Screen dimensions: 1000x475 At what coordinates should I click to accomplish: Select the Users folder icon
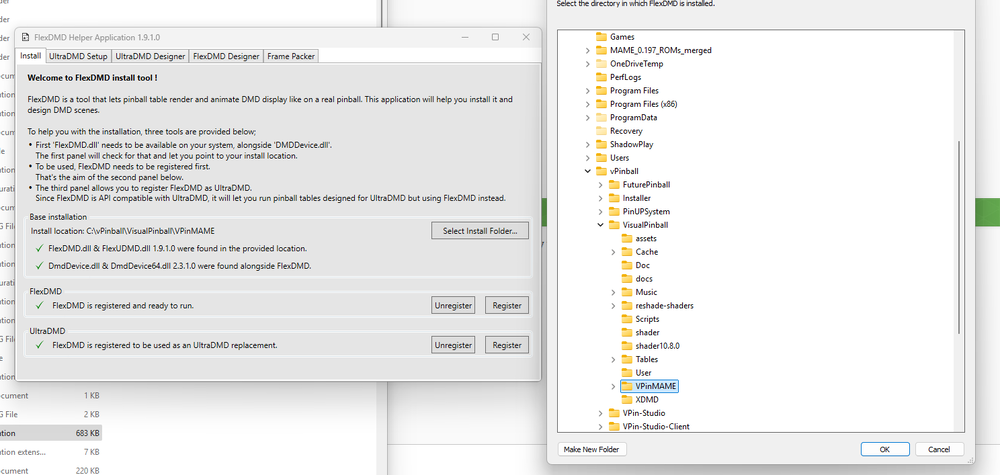coord(601,157)
